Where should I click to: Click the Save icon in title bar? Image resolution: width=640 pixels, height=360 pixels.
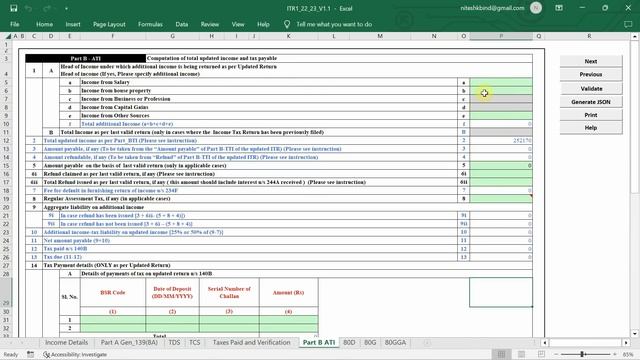(x=13, y=8)
